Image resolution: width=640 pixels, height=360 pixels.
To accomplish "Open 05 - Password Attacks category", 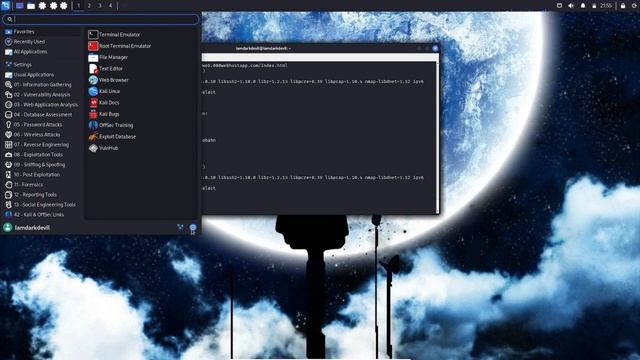I will (x=42, y=124).
